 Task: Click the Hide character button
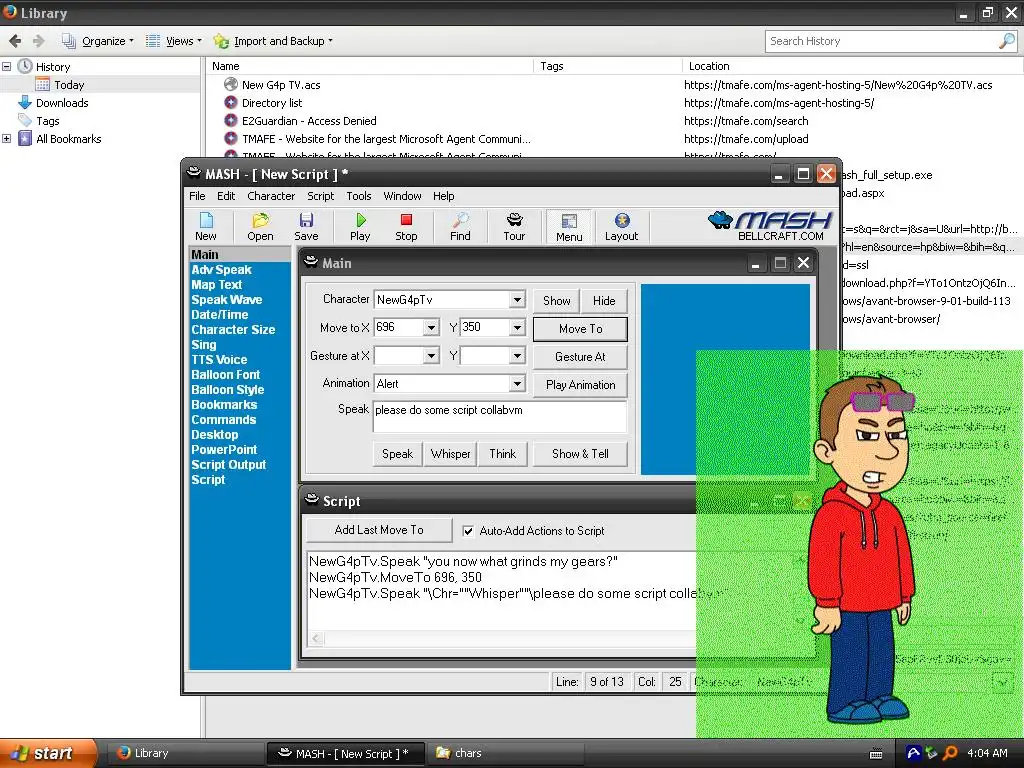click(604, 300)
